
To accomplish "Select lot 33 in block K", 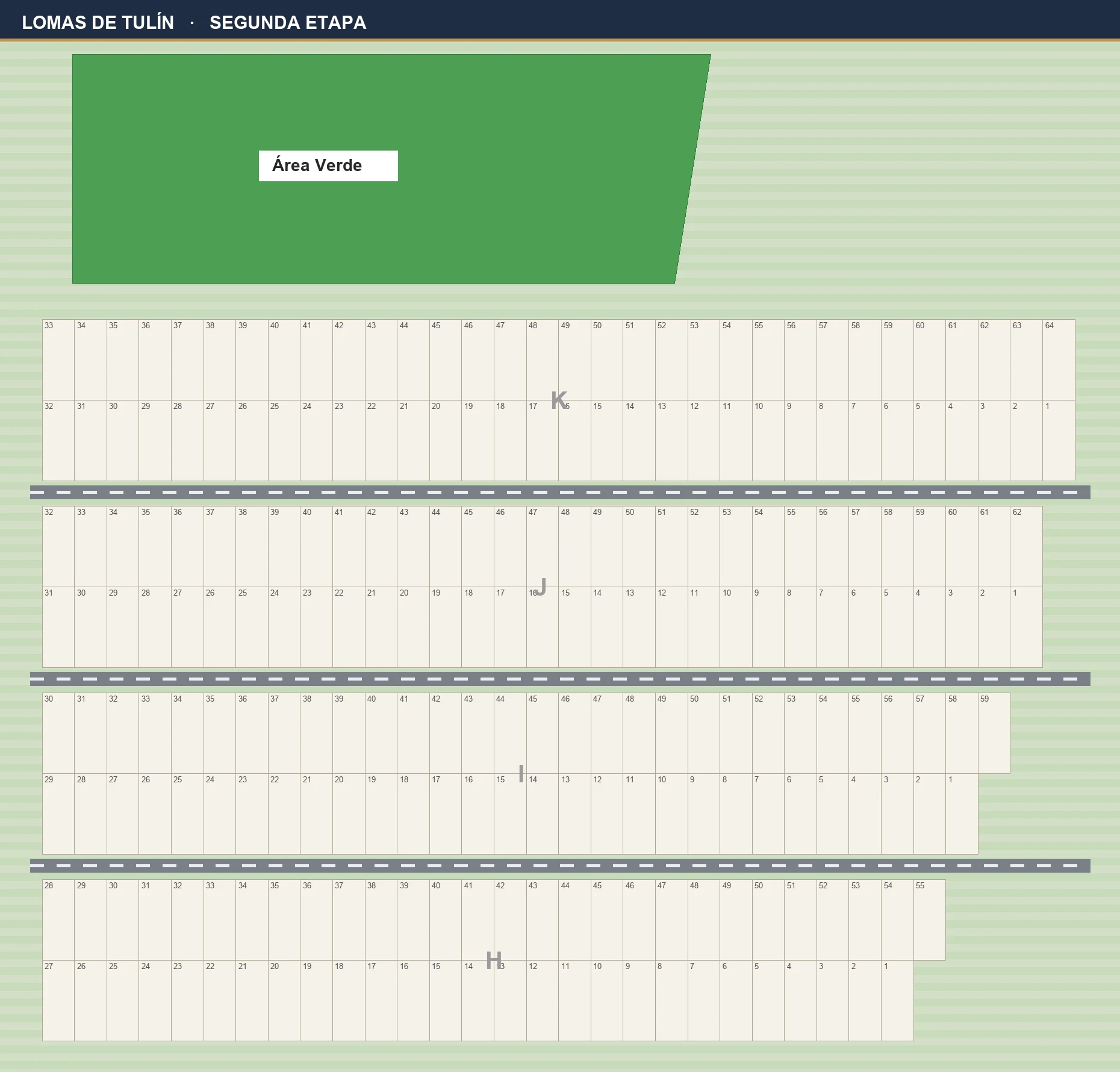I will pos(58,360).
